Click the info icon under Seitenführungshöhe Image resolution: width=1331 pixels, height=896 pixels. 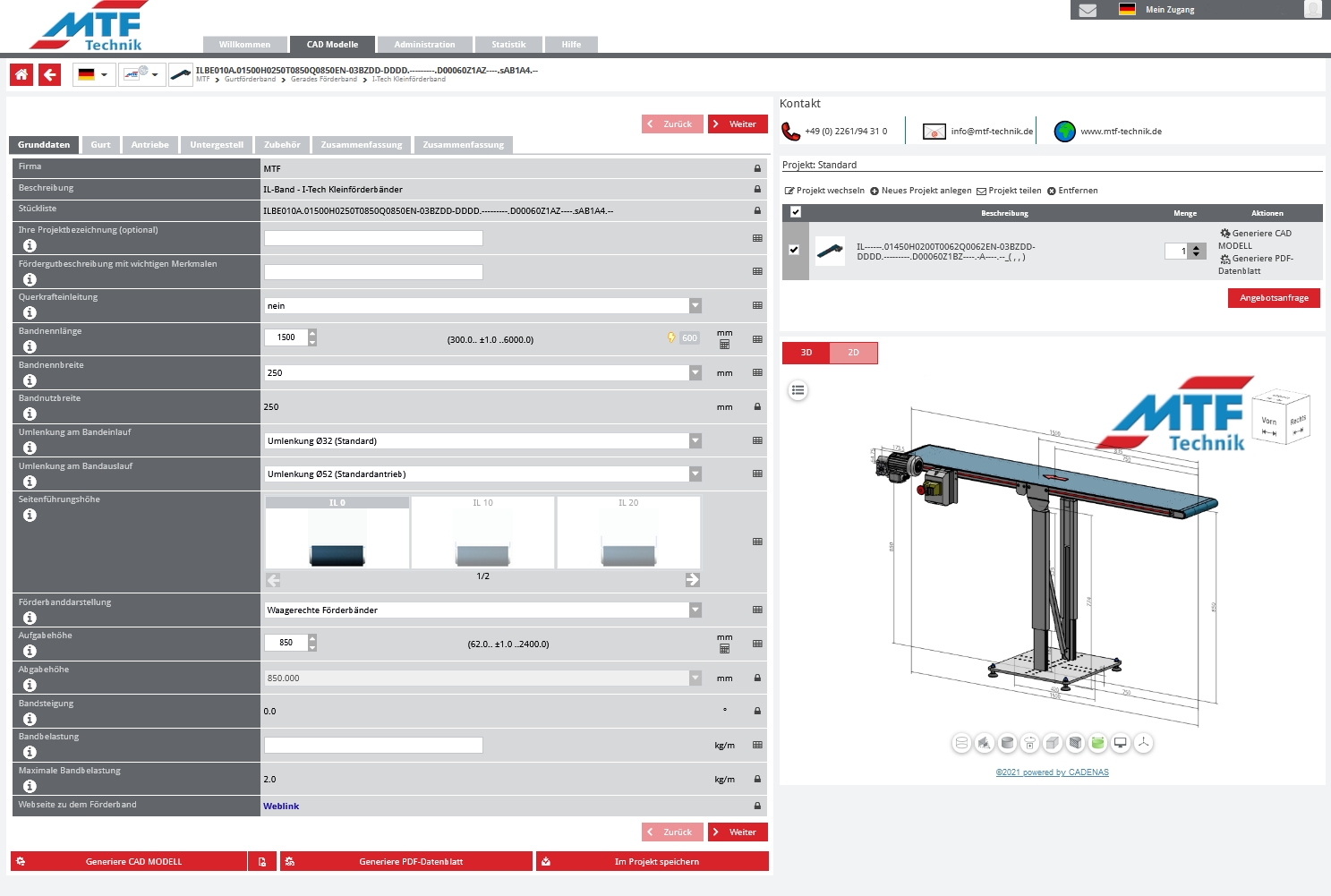click(30, 515)
